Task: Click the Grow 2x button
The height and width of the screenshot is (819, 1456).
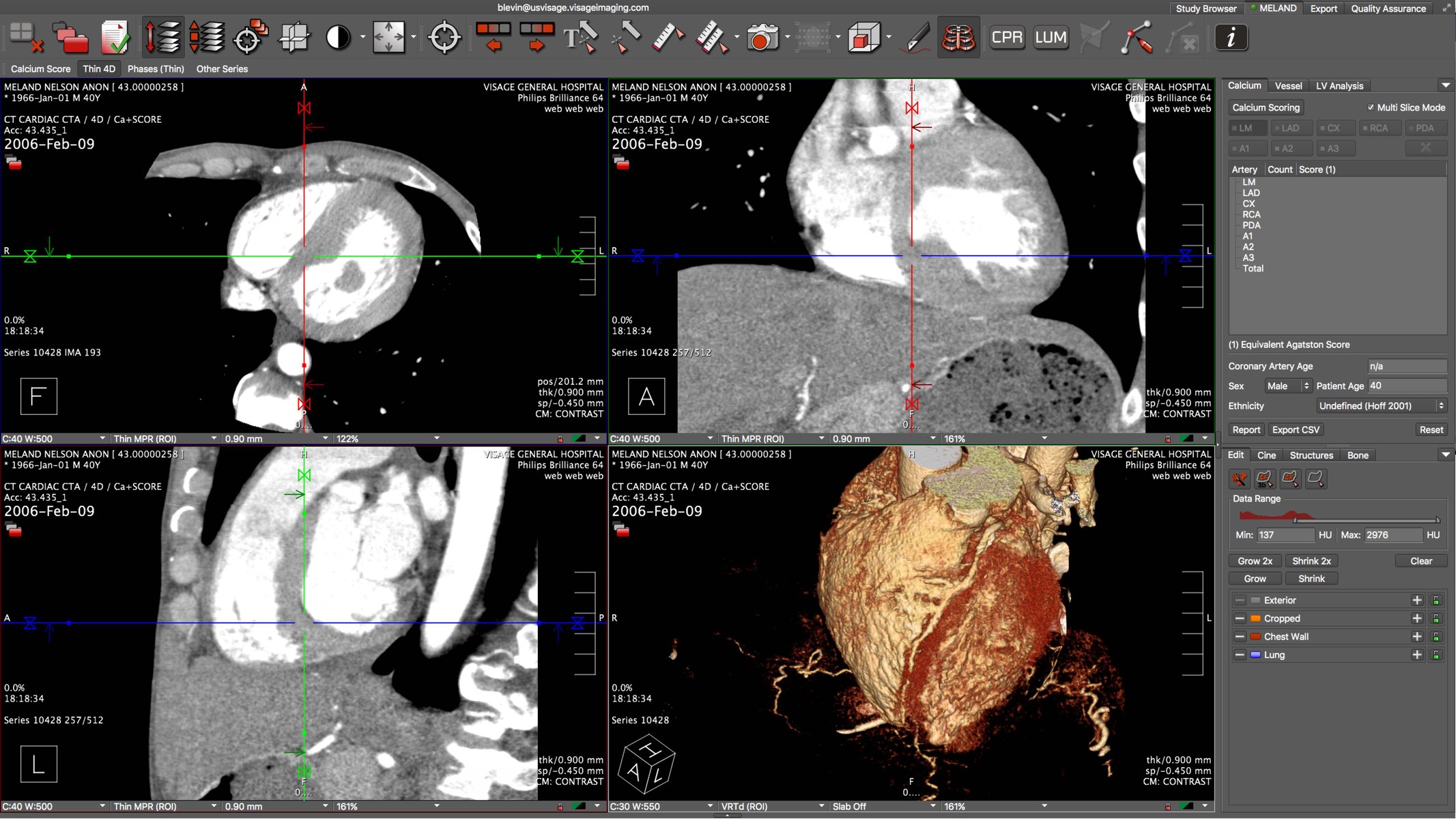Action: pyautogui.click(x=1255, y=561)
